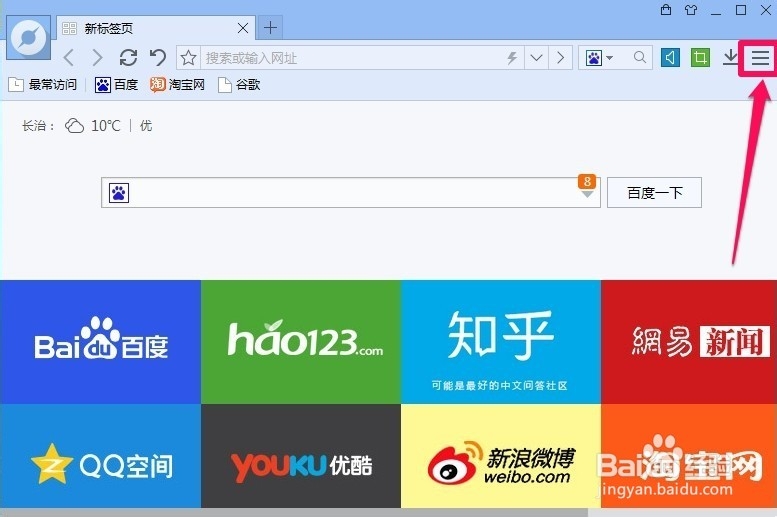Open the 網易新闻 tile
777x517 pixels.
[x=689, y=342]
